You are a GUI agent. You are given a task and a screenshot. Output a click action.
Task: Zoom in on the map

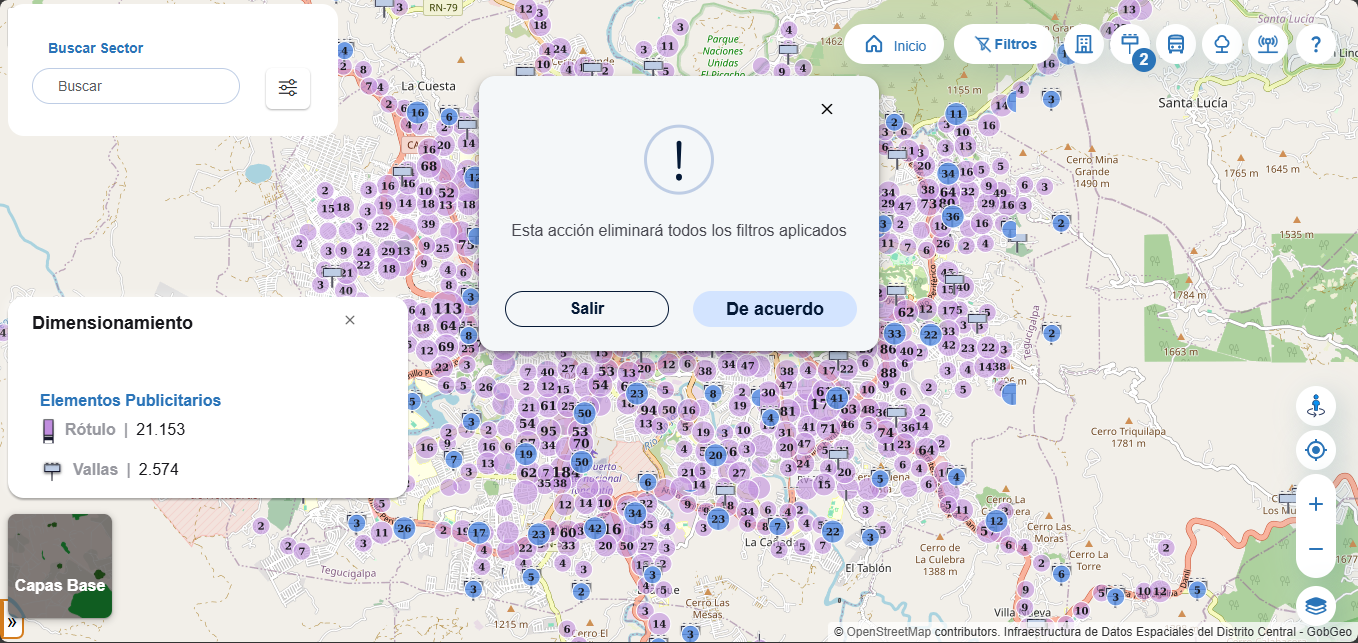tap(1316, 504)
